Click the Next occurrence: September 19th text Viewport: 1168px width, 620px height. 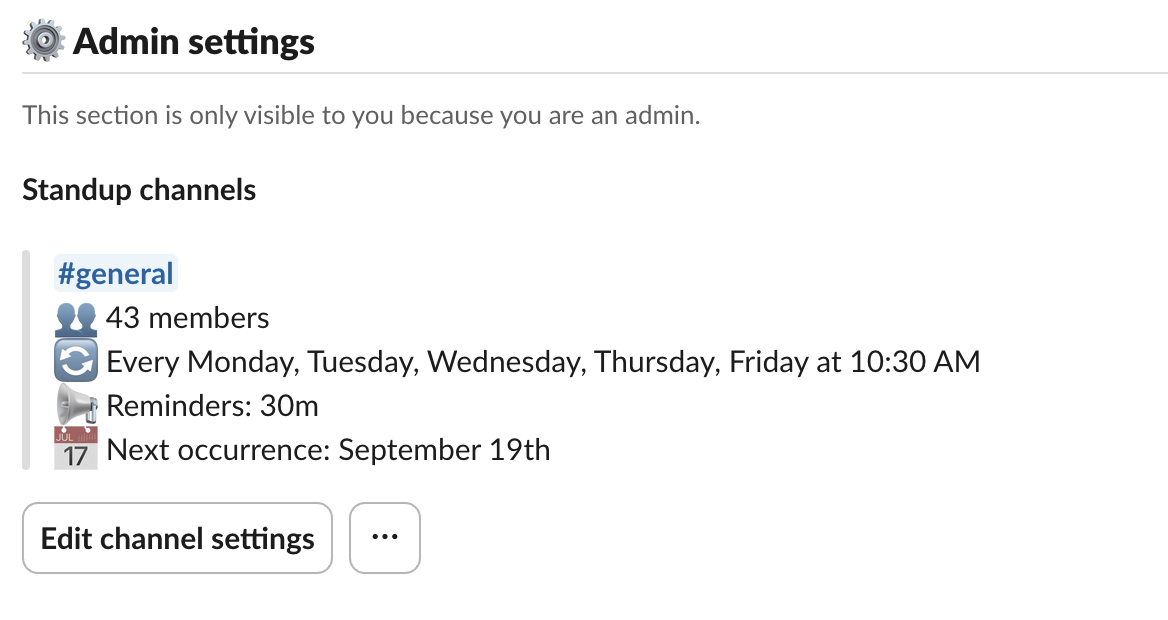(328, 450)
